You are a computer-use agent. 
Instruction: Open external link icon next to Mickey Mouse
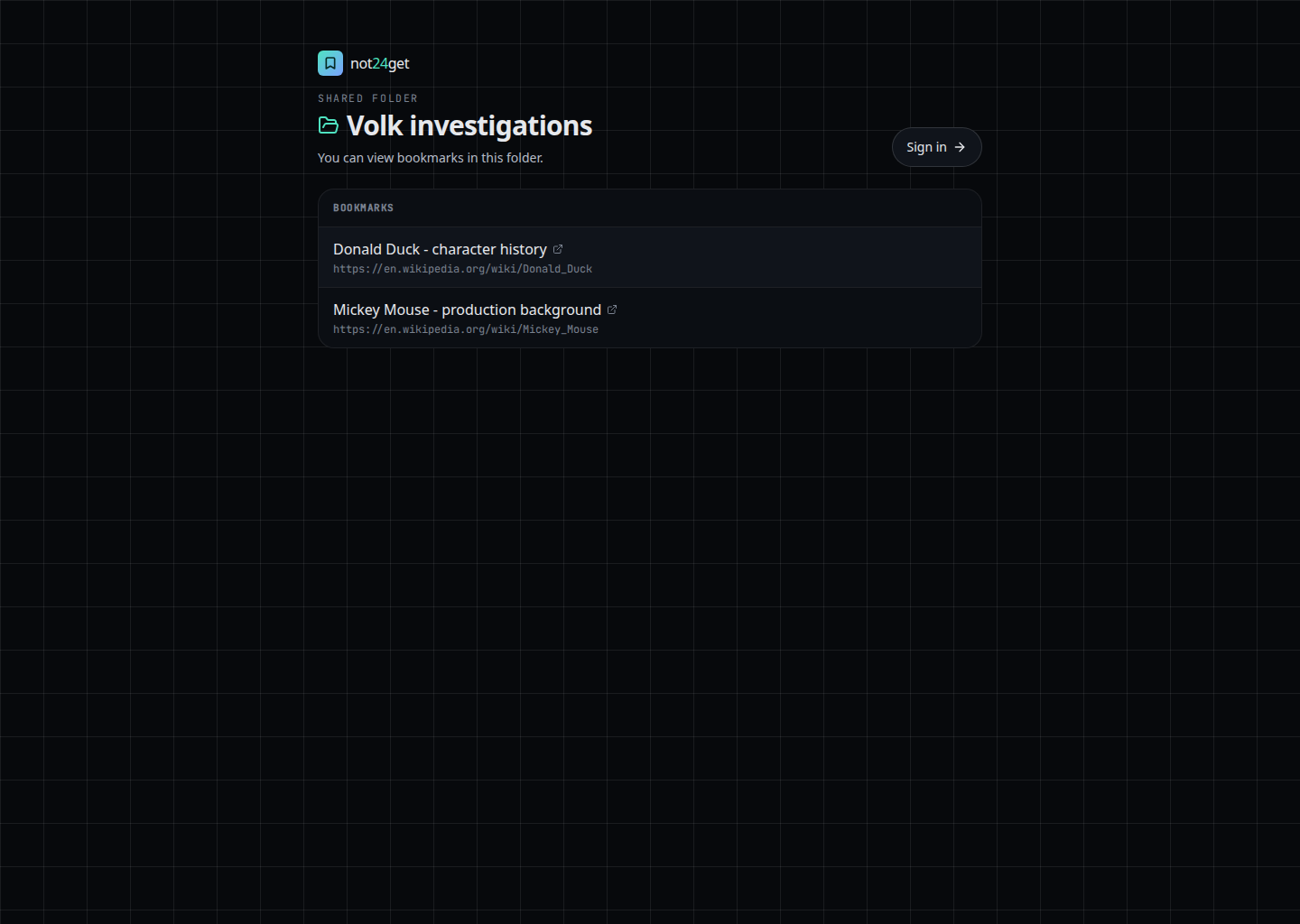pos(612,310)
